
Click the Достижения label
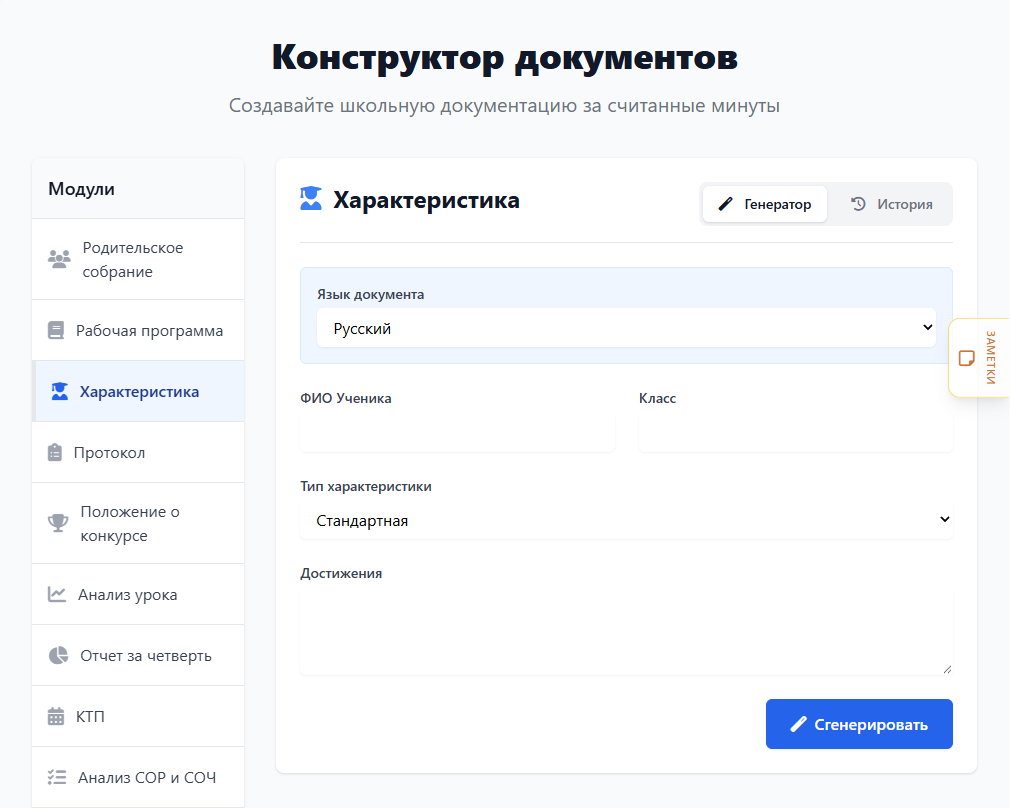coord(341,573)
